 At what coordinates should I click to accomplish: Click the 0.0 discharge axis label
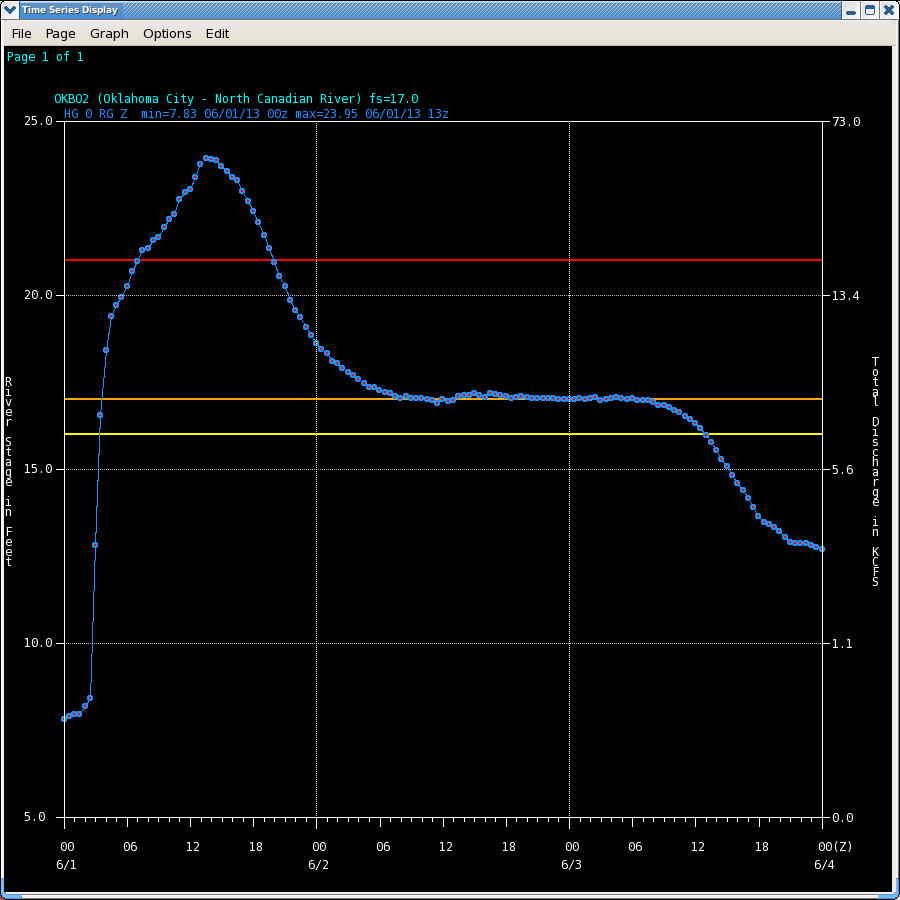click(843, 817)
